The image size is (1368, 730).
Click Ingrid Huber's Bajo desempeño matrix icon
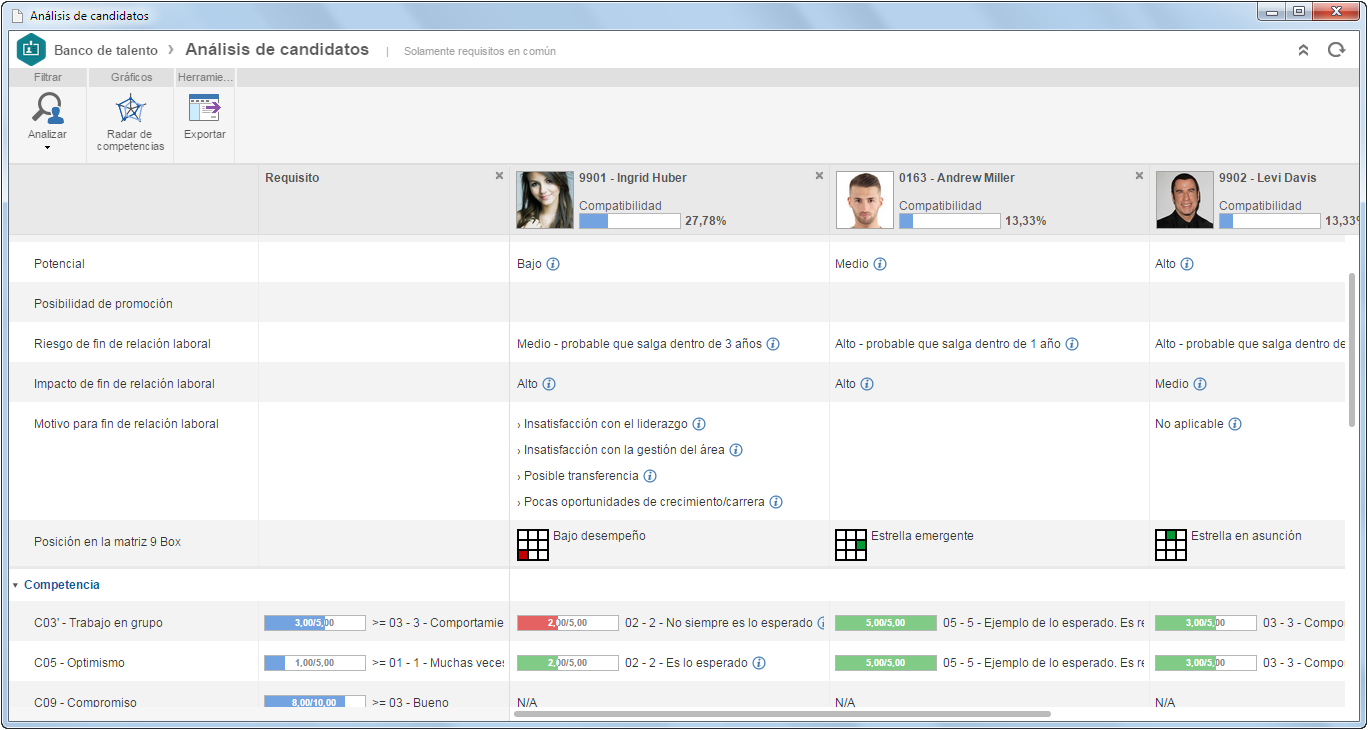(533, 545)
